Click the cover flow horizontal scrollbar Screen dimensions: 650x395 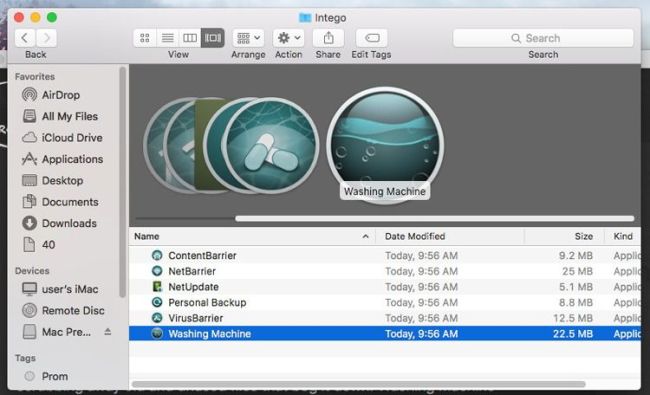pos(434,218)
